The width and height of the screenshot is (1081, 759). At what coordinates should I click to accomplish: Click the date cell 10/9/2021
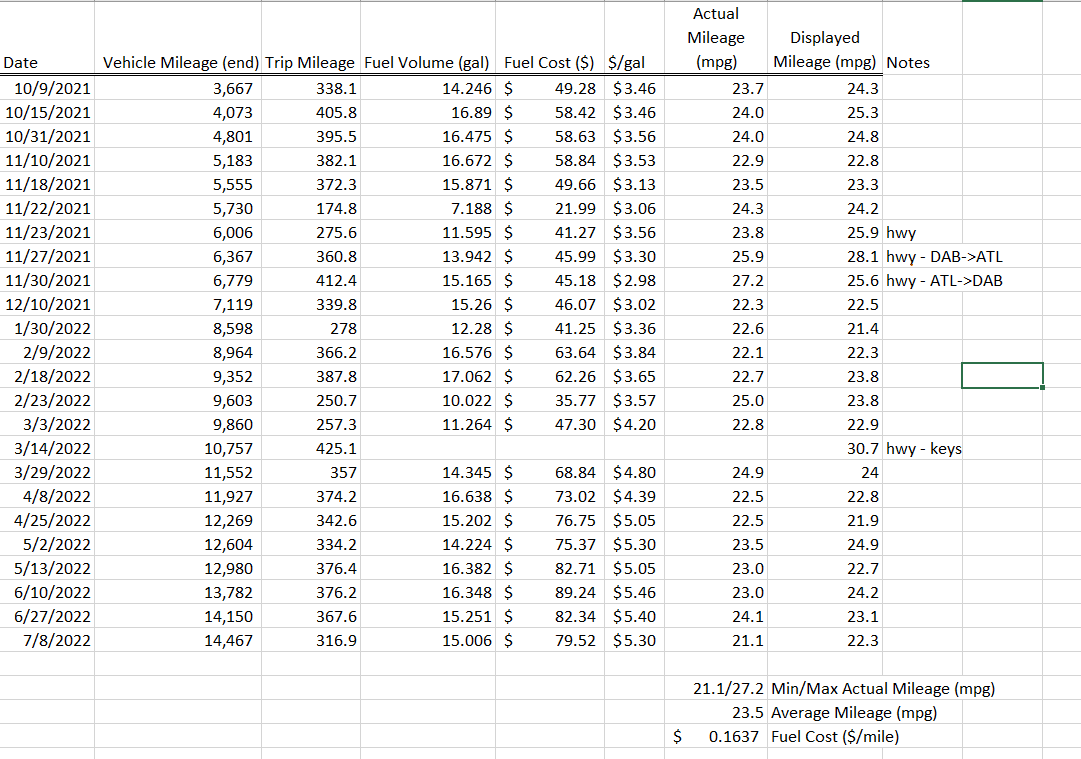click(x=47, y=88)
